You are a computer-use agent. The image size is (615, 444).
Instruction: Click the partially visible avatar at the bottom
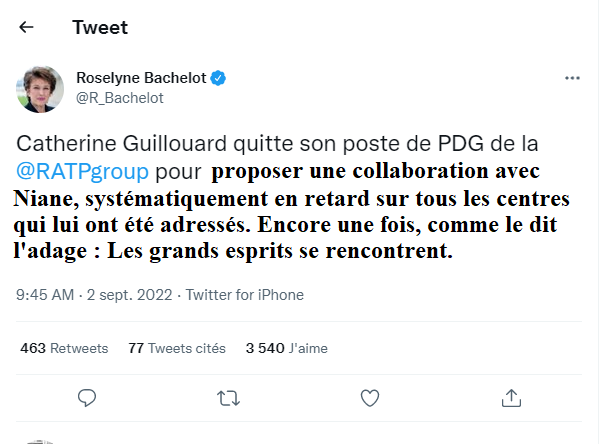[x=40, y=440]
